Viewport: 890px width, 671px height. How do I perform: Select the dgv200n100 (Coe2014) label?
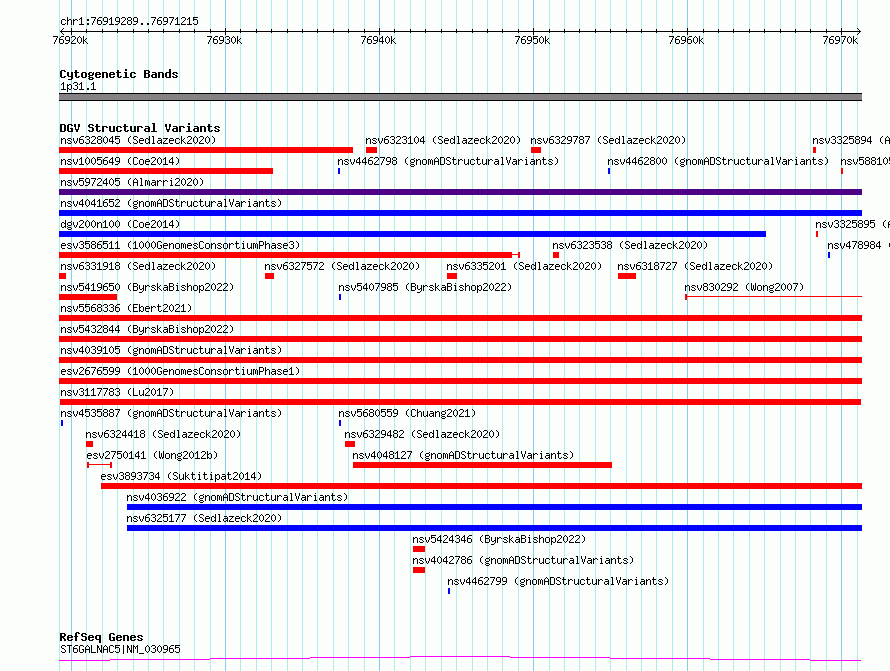click(120, 224)
